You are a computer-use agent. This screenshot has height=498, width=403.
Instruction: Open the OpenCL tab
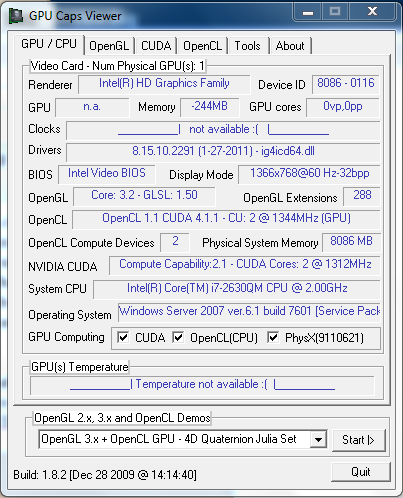(202, 46)
